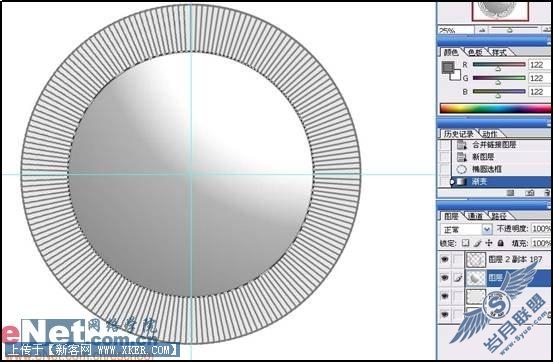Viewport: 553px width, 362px height.
Task: Click the lock transparent pixels icon
Action: click(x=466, y=243)
